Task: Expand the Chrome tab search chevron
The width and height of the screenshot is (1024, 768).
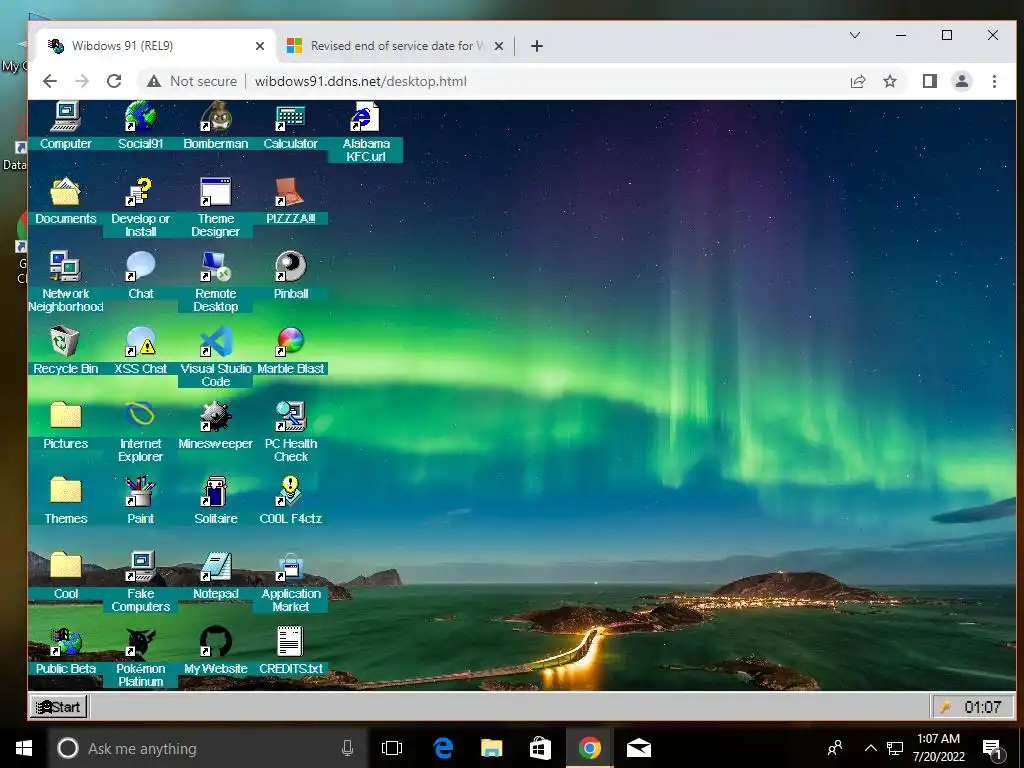Action: [855, 35]
